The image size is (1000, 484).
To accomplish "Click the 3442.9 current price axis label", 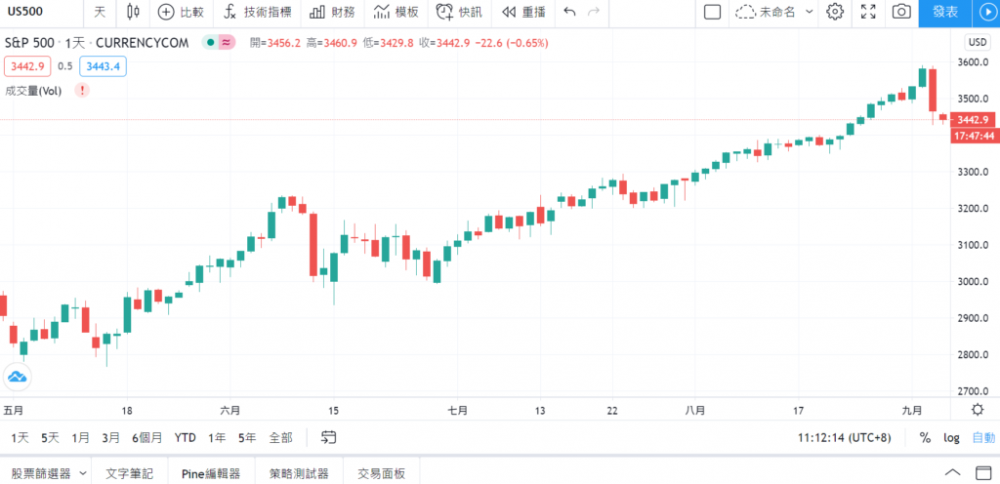I will tap(974, 119).
